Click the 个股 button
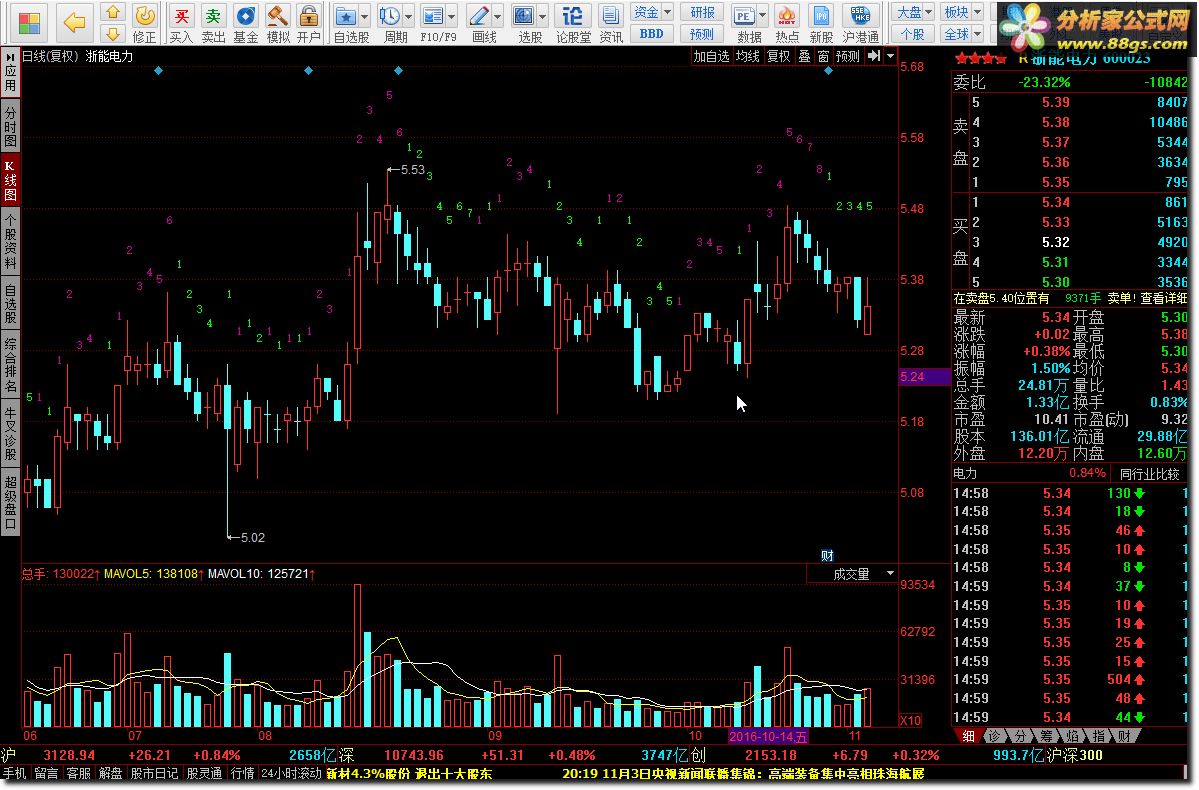Viewport: 1199px width, 790px height. click(913, 34)
